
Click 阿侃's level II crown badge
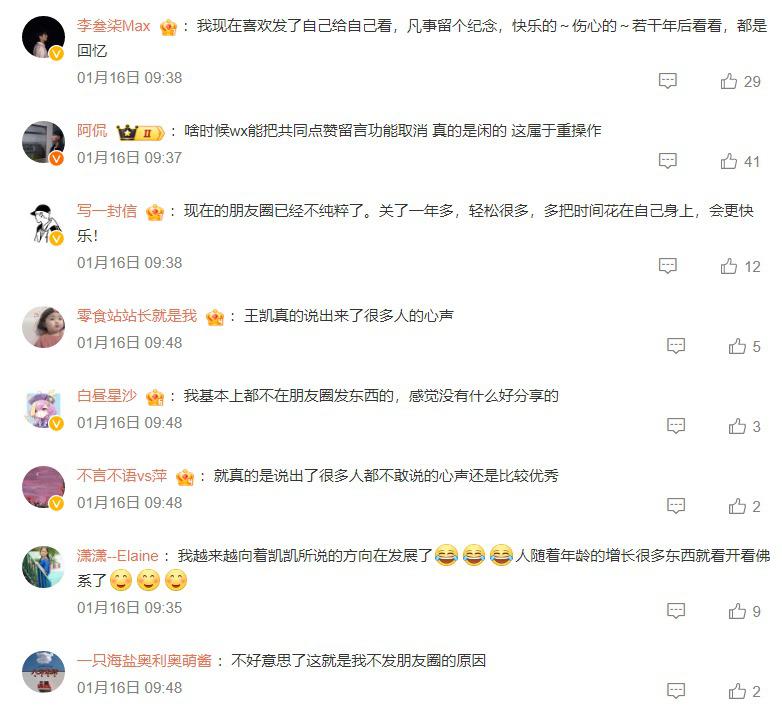pos(140,133)
